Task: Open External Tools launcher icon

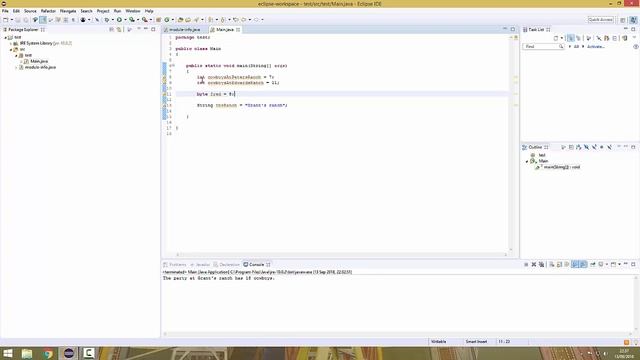Action: [x=144, y=20]
